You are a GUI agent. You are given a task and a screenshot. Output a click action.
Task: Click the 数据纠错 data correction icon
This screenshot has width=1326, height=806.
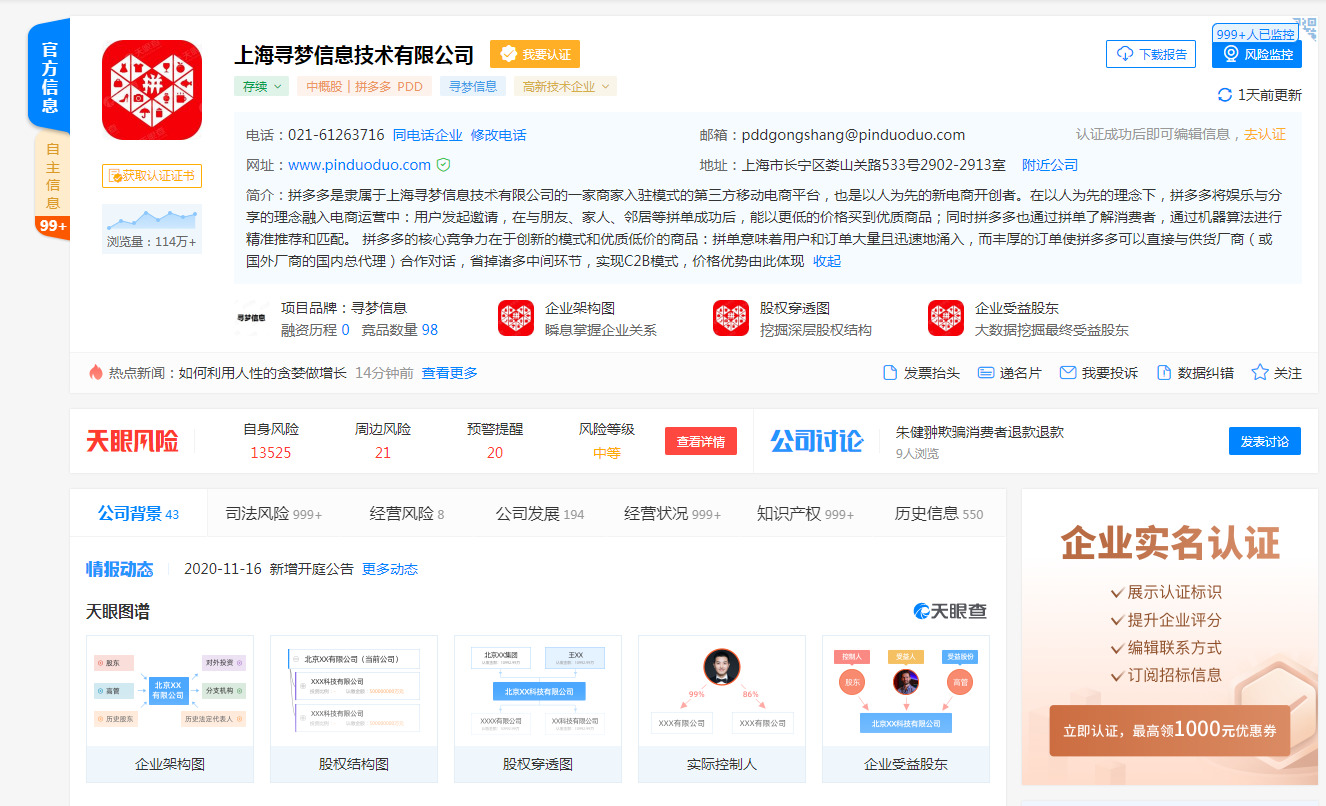[x=1164, y=373]
